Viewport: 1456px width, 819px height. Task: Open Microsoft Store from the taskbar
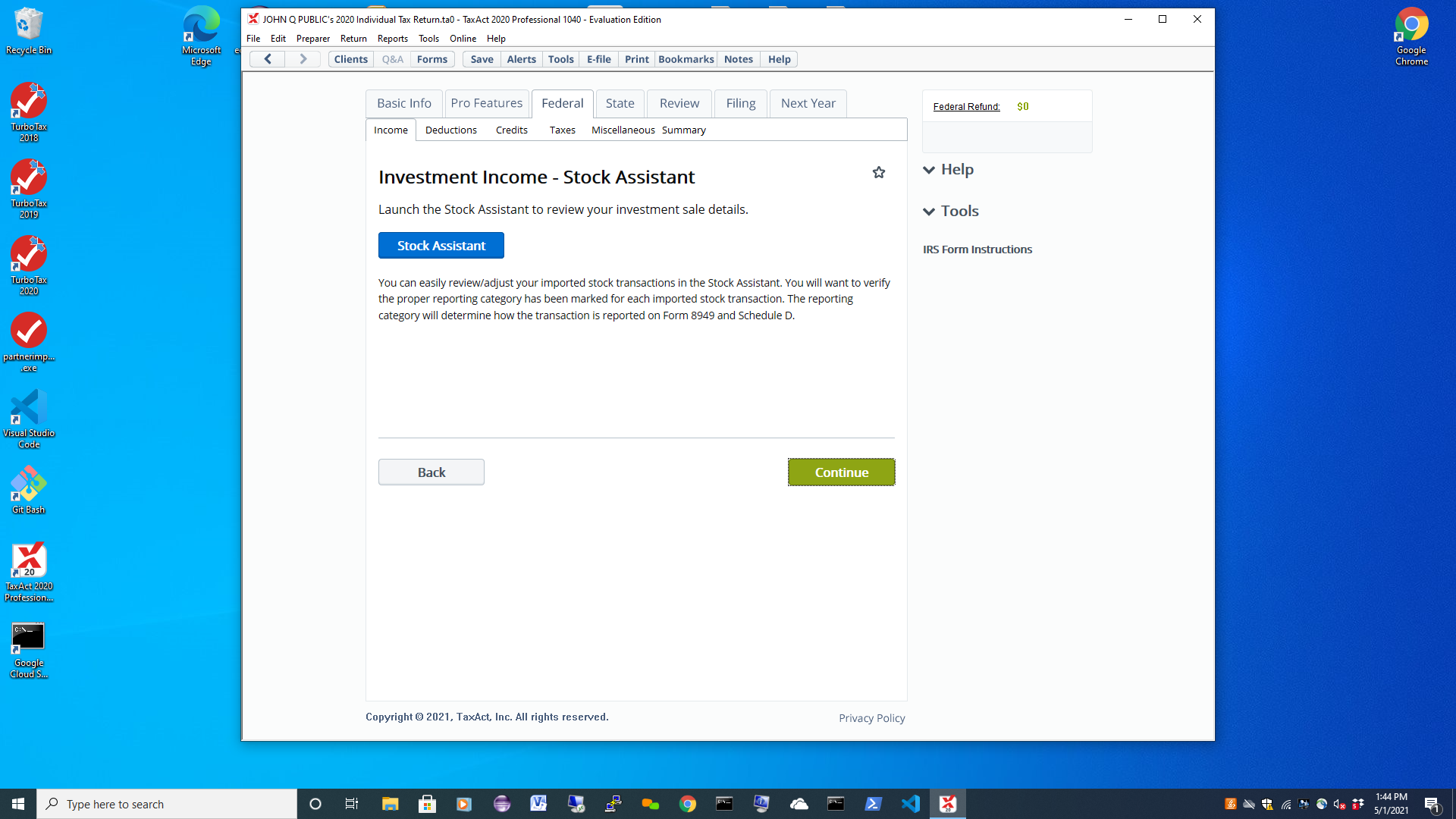[x=427, y=804]
